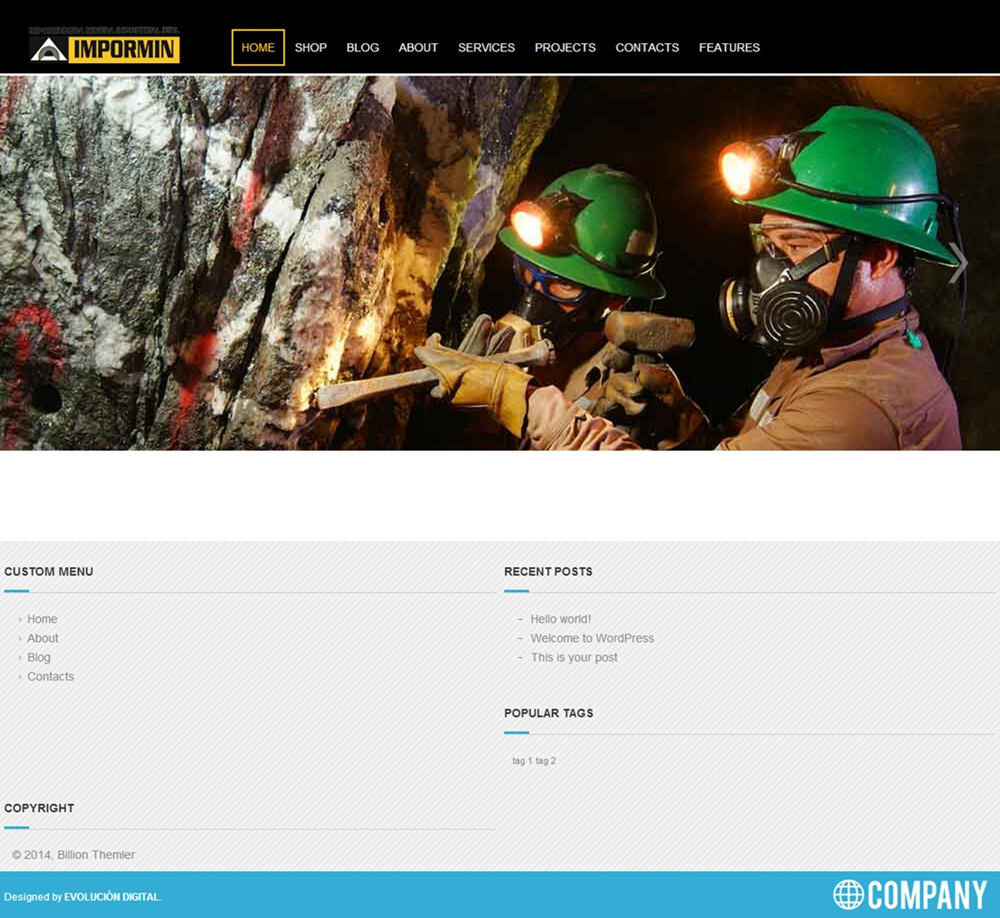1000x918 pixels.
Task: Go to previous slide with left arrow
Action: point(40,263)
